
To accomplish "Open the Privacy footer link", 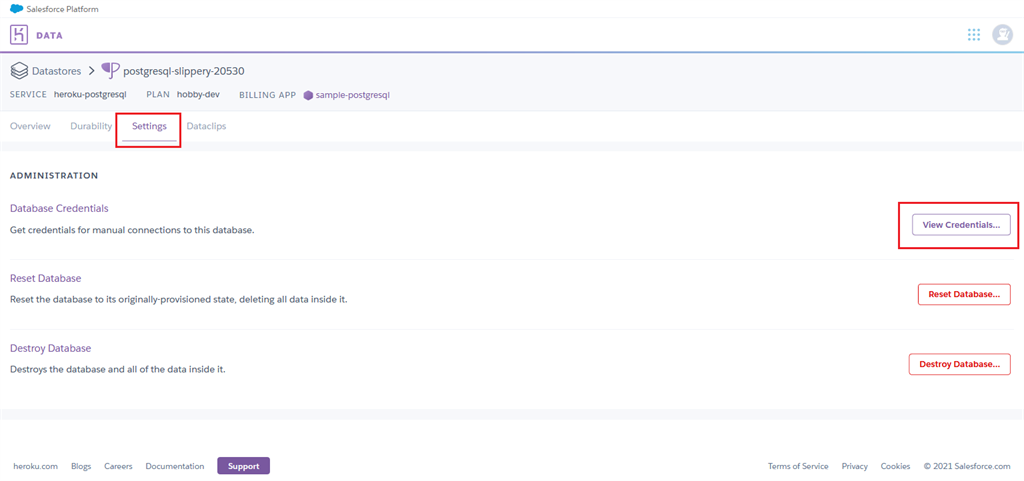I will (x=855, y=466).
